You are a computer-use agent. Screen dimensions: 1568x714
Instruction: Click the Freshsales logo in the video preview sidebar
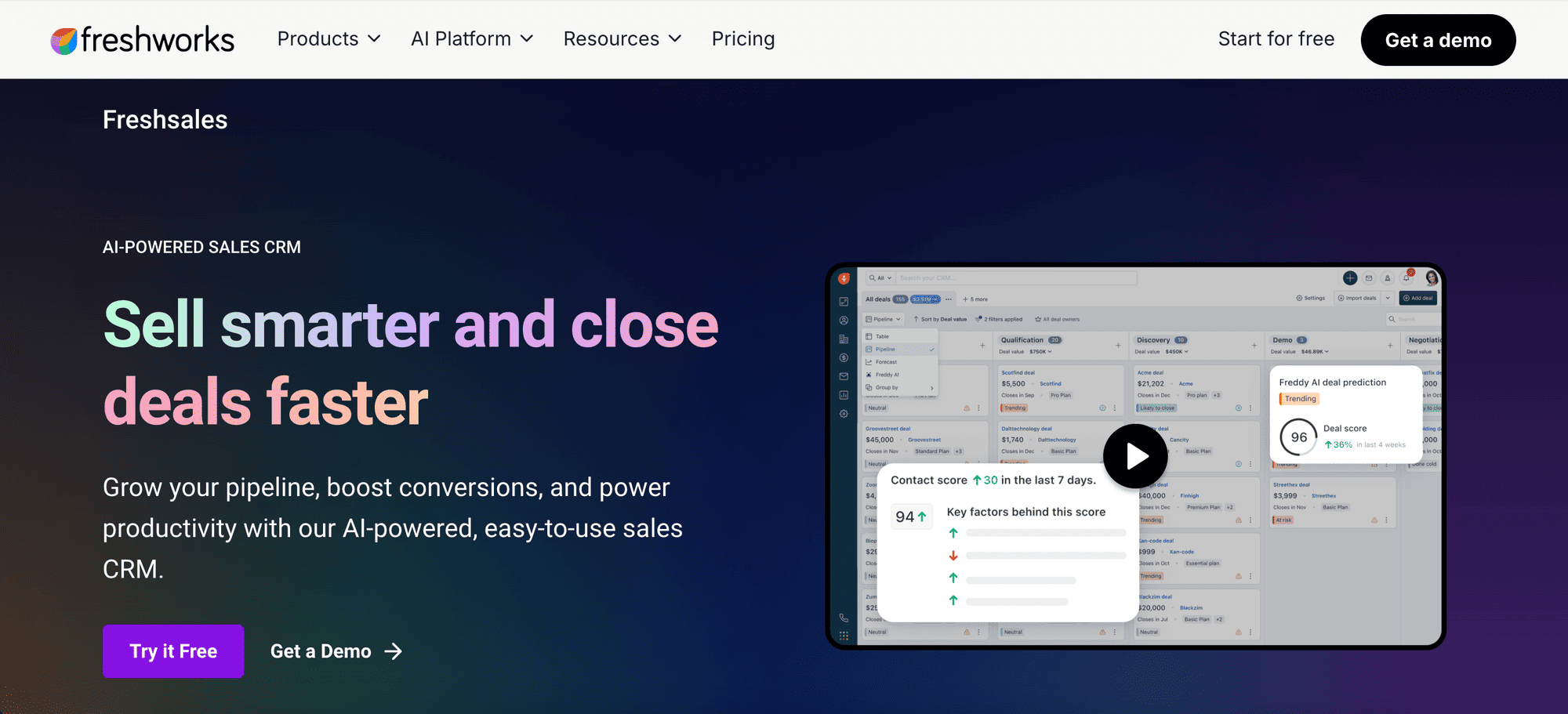pos(844,278)
